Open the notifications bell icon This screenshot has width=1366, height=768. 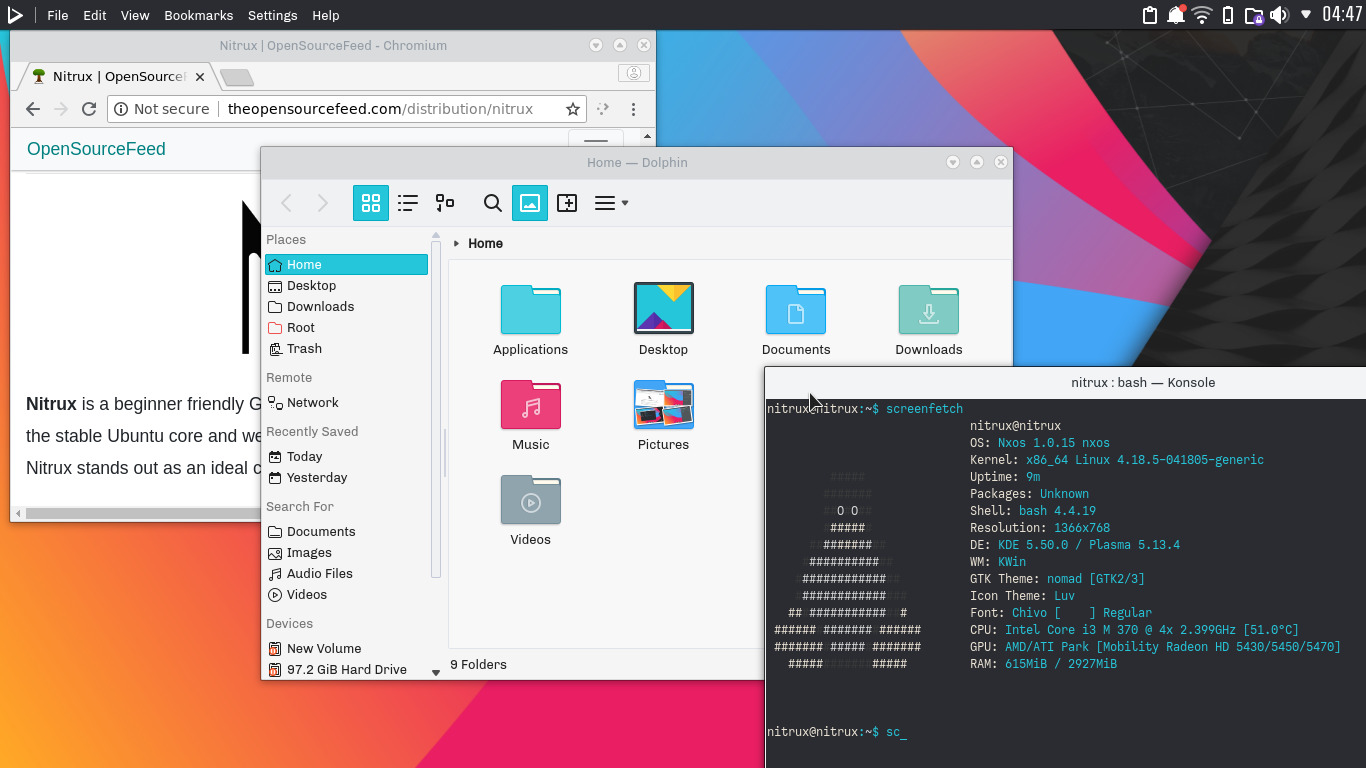pyautogui.click(x=1175, y=15)
